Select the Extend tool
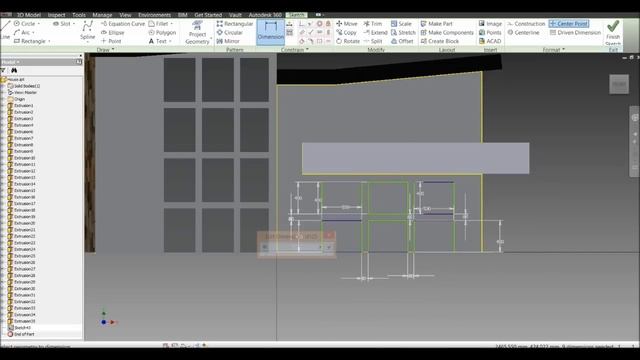Viewport: 640px width, 360px height. click(x=375, y=32)
